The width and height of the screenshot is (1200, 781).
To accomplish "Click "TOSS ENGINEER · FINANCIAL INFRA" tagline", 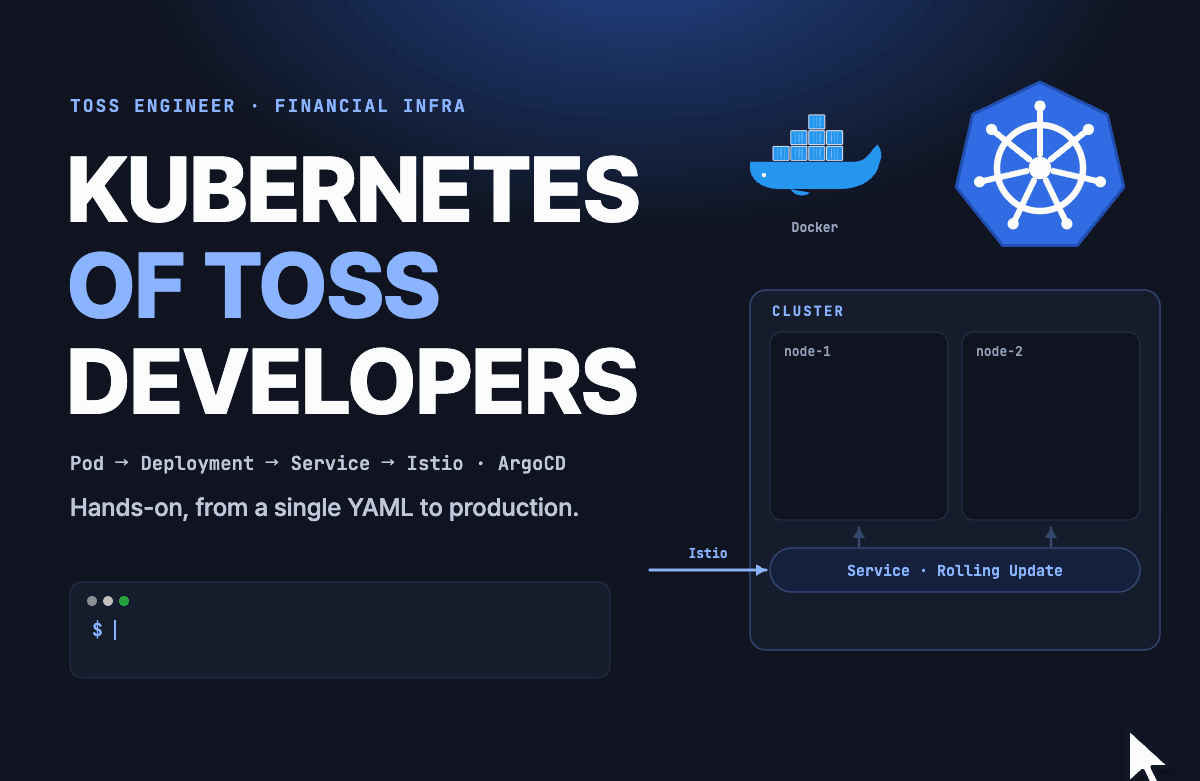I will click(268, 106).
